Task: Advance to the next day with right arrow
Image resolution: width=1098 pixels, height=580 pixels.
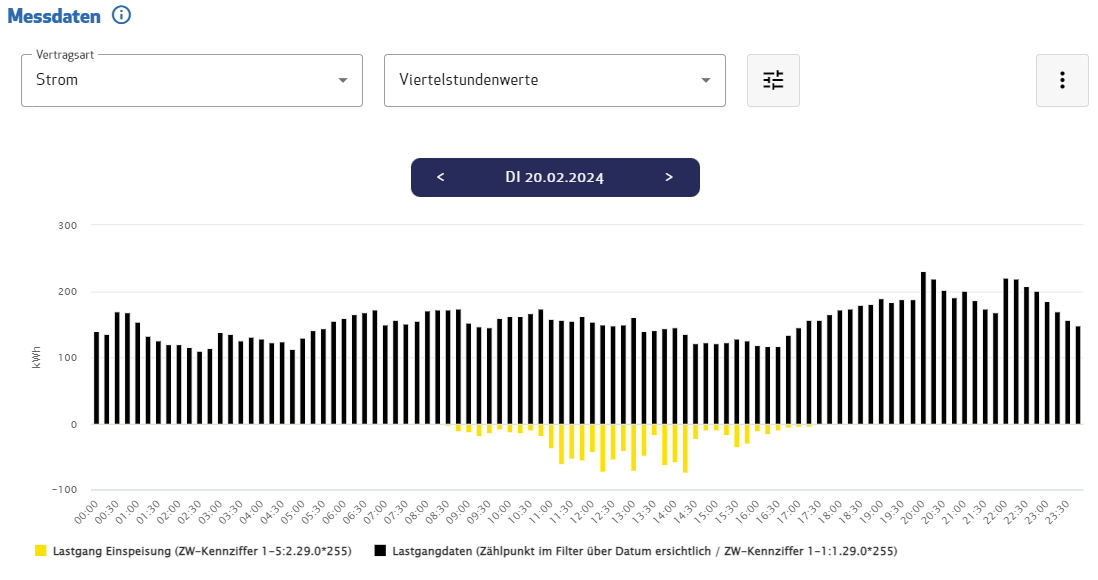Action: pyautogui.click(x=669, y=177)
